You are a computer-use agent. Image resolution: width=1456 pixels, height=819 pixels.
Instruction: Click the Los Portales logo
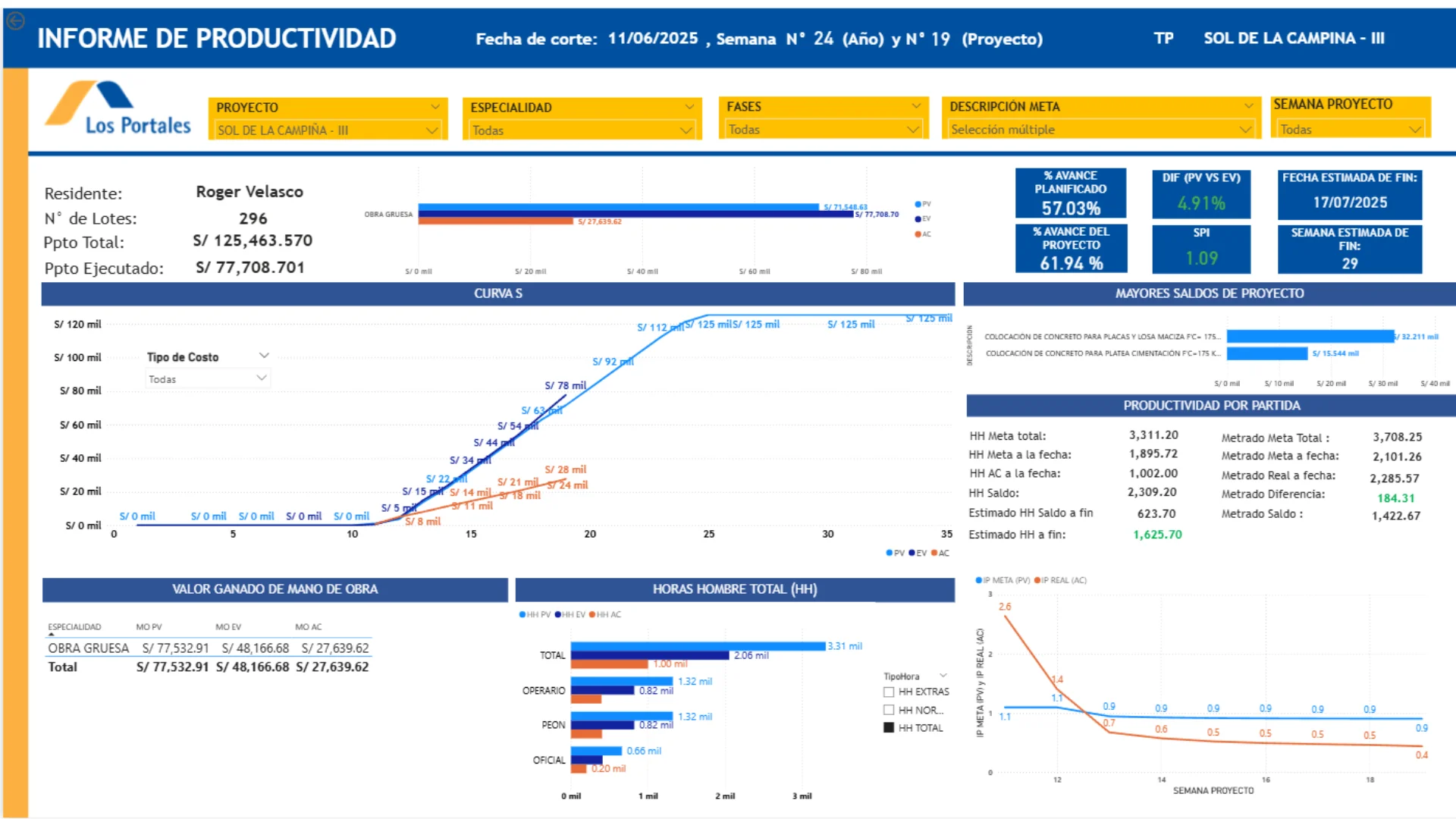tap(118, 108)
